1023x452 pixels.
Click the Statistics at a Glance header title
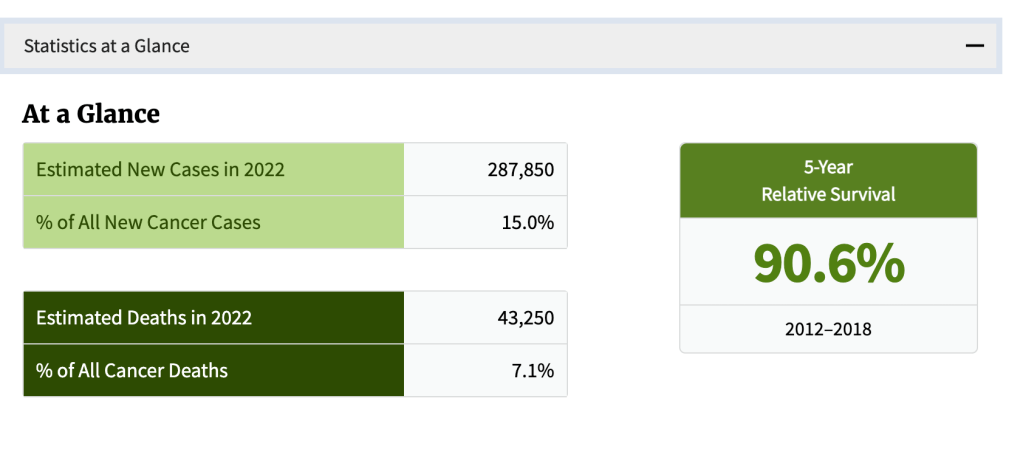[107, 46]
